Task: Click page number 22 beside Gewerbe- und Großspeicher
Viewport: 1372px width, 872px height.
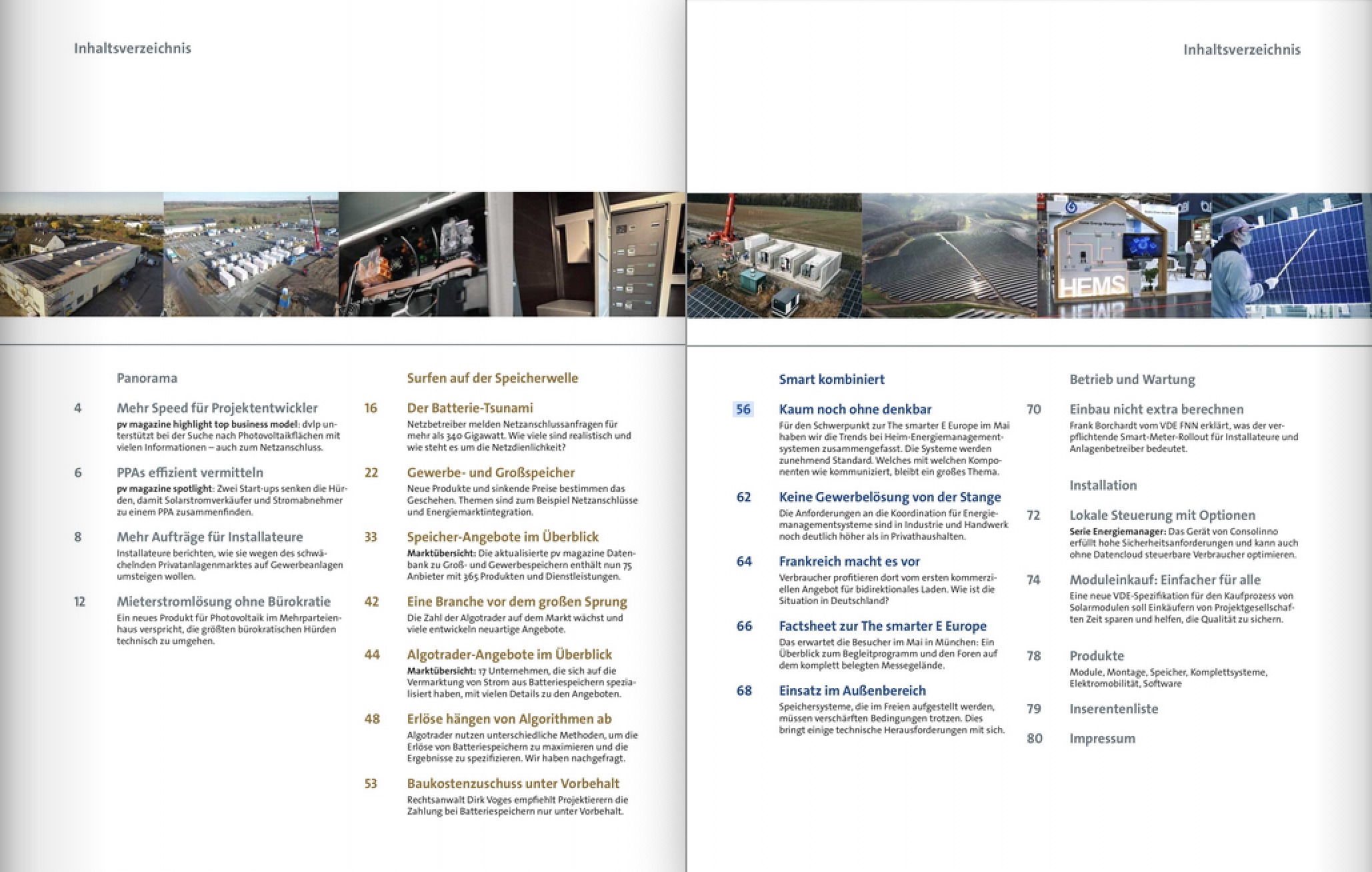Action: point(371,473)
